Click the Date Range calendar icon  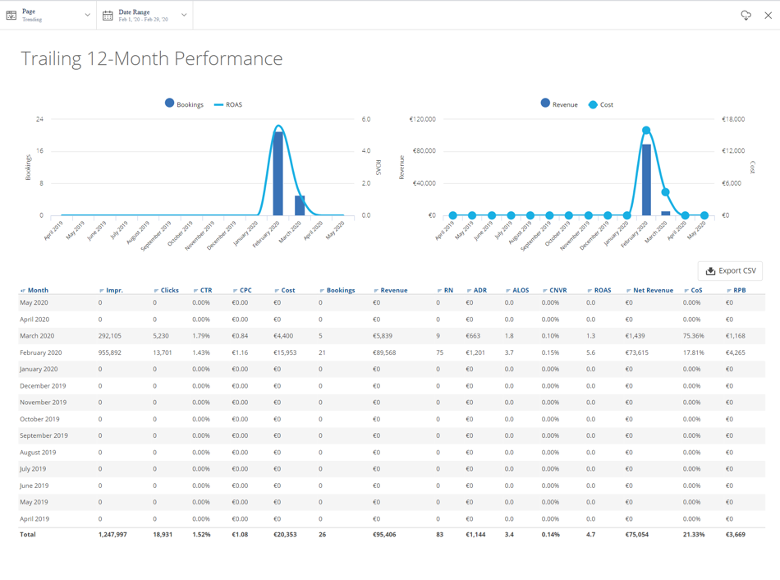107,15
